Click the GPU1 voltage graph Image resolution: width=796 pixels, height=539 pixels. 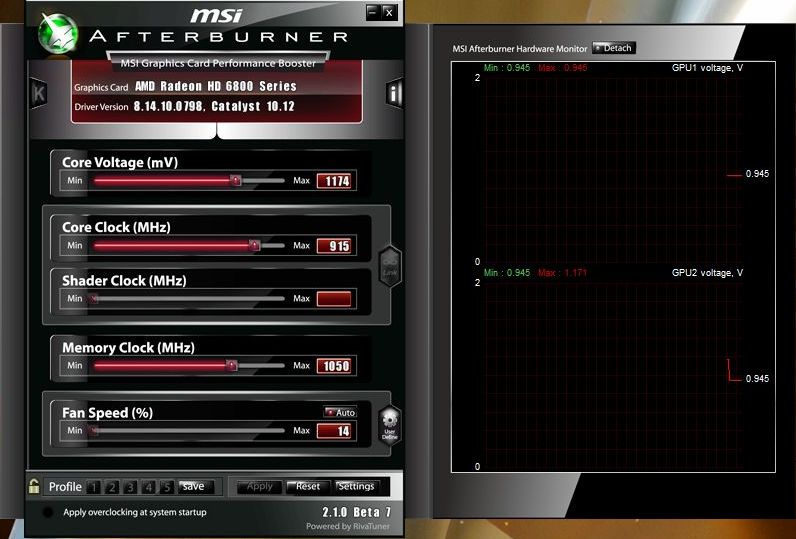tap(612, 170)
